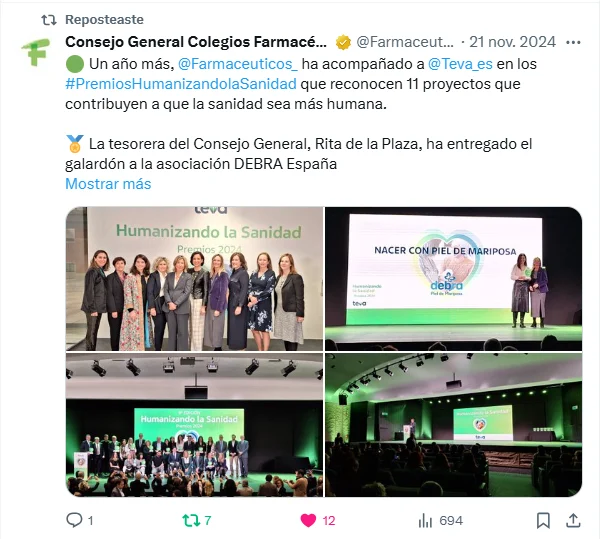The height and width of the screenshot is (539, 600).
Task: Open the group photo of ten women
Action: (194, 278)
